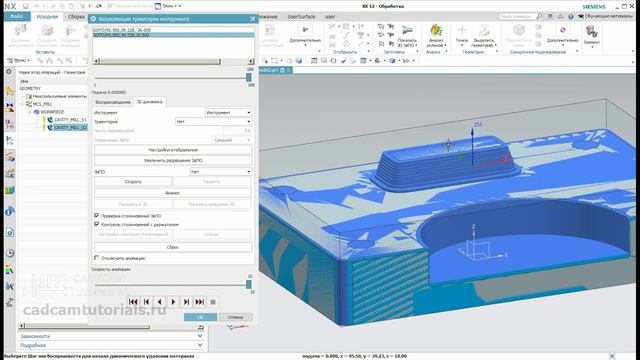The width and height of the screenshot is (640, 360).
Task: Jump to the end of the toolpath
Action: (200, 302)
